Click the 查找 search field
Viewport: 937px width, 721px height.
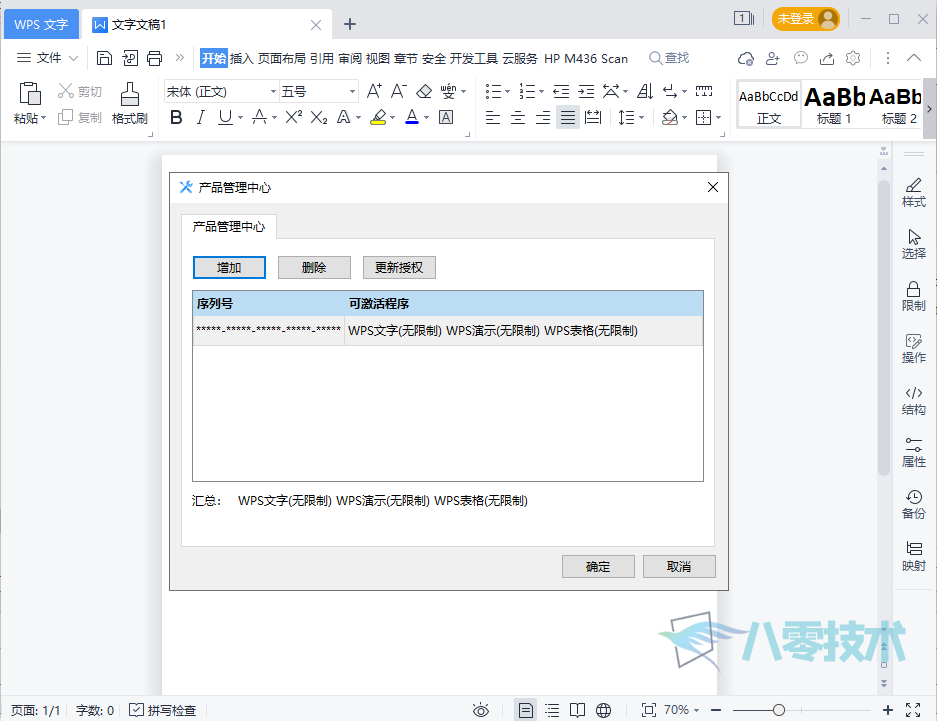[669, 58]
